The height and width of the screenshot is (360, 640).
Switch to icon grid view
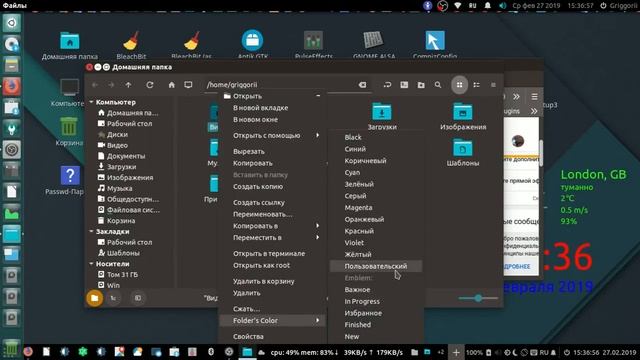(x=460, y=85)
